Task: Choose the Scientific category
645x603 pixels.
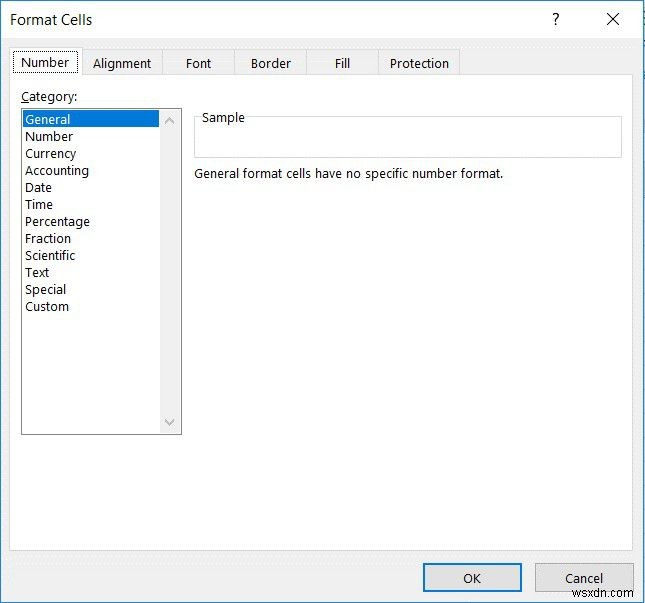Action: (x=50, y=256)
